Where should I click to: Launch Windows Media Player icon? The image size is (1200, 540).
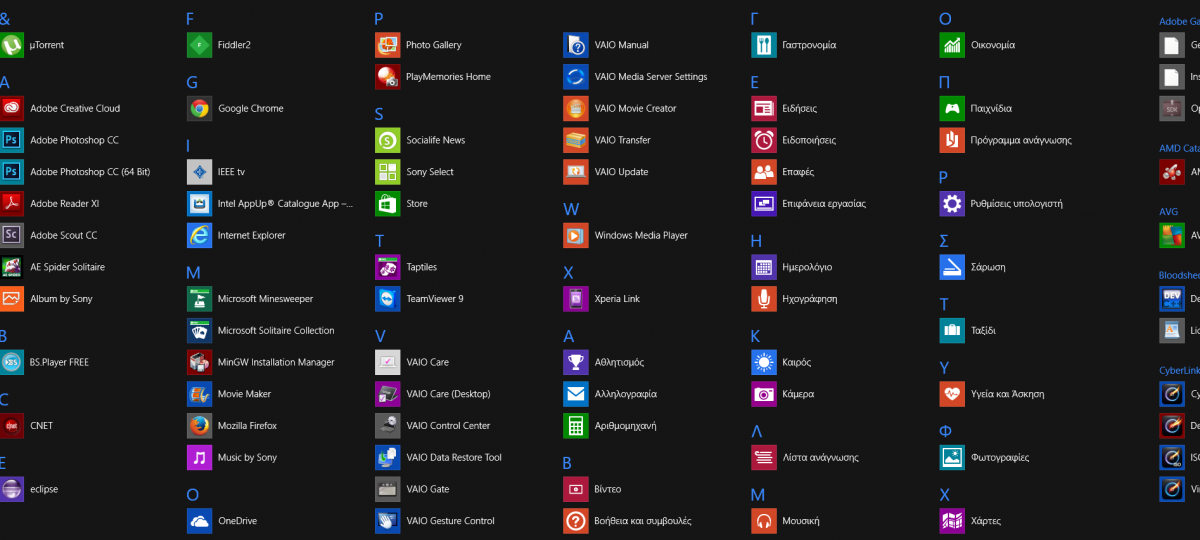576,235
